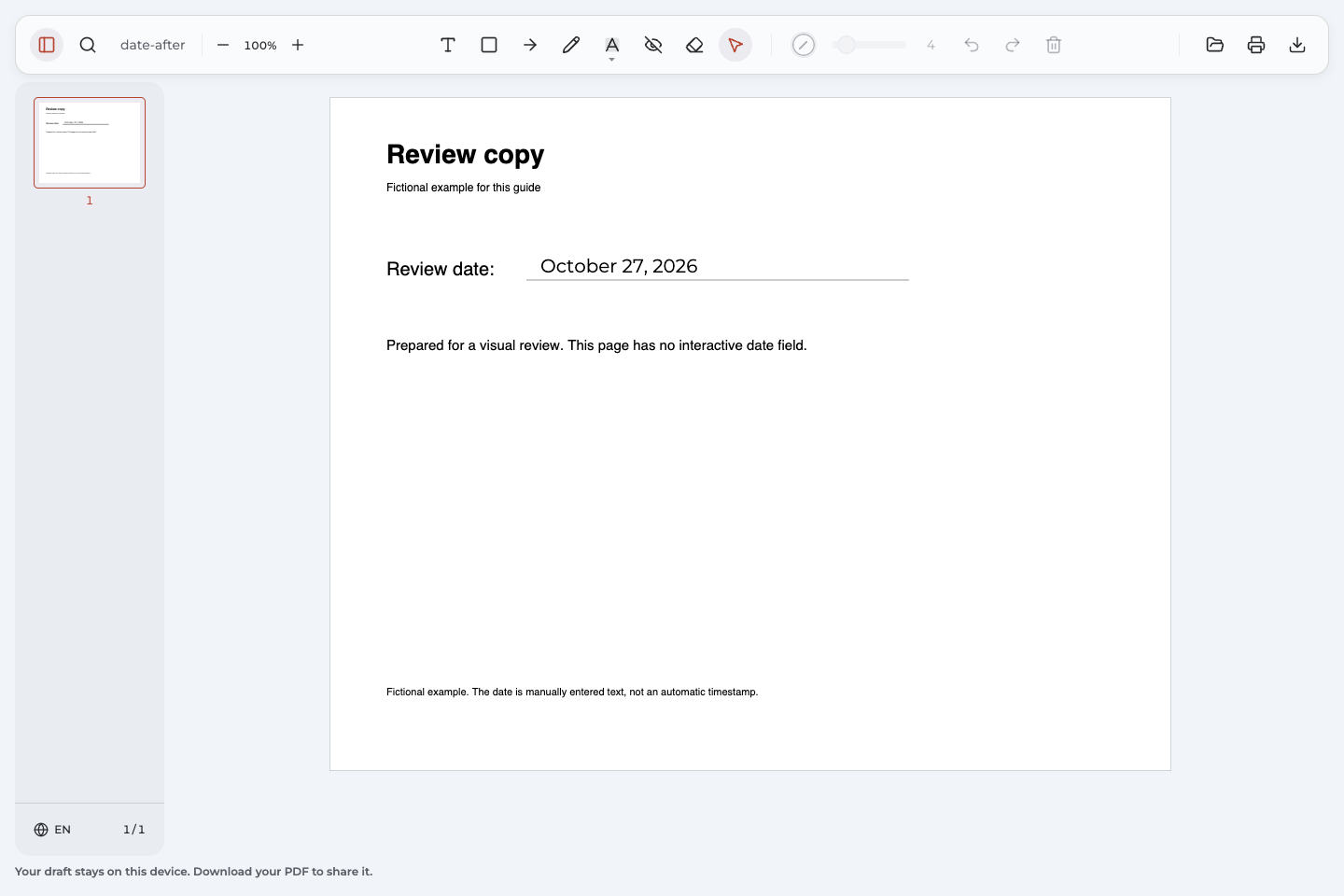Redo the last action
Image resolution: width=1344 pixels, height=896 pixels.
point(1013,45)
